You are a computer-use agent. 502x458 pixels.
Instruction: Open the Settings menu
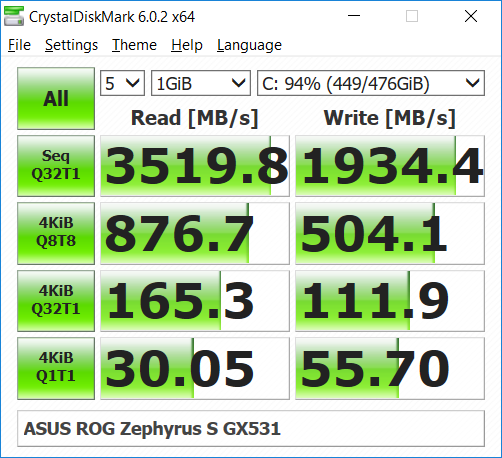(71, 45)
